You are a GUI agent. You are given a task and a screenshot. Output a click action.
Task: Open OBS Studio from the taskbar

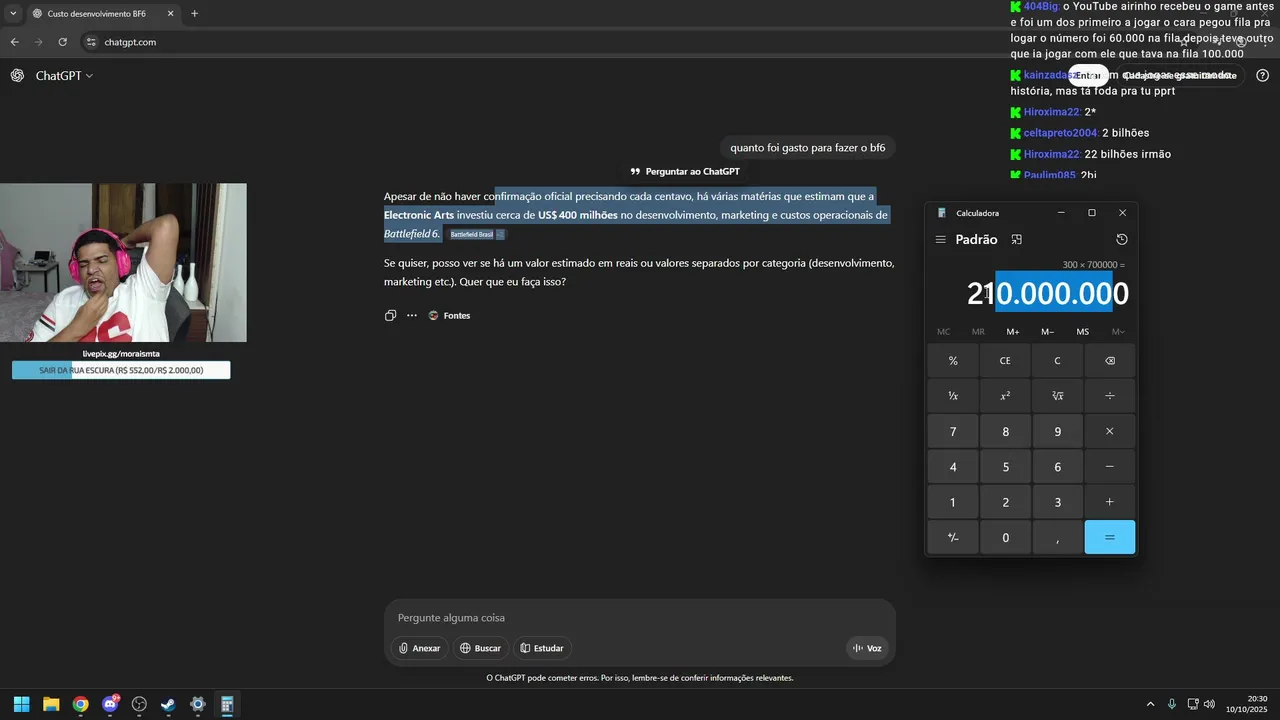(139, 705)
